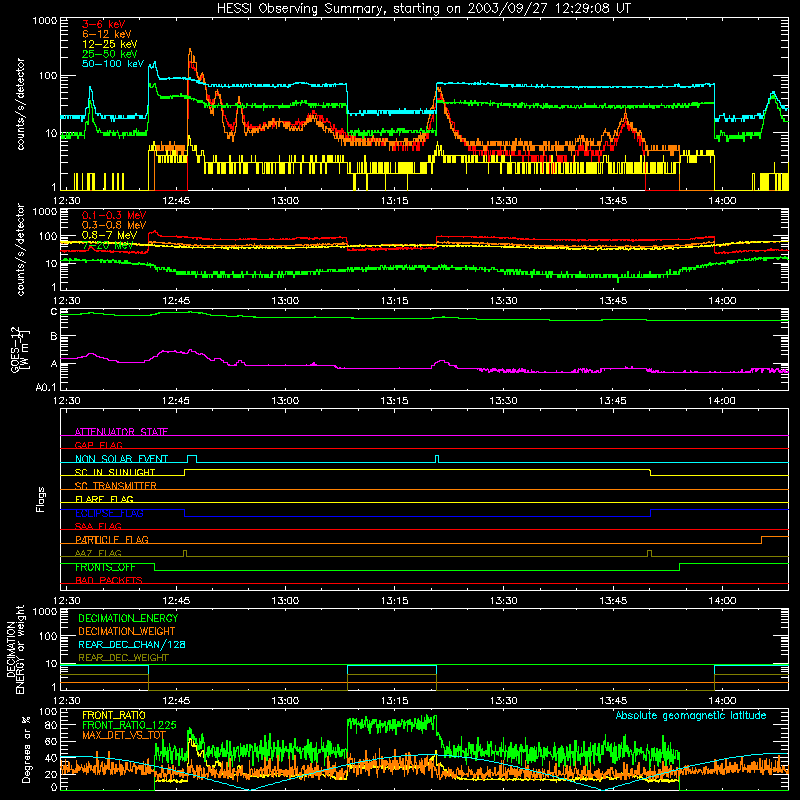Click the SAA_FLAG label

[98, 526]
